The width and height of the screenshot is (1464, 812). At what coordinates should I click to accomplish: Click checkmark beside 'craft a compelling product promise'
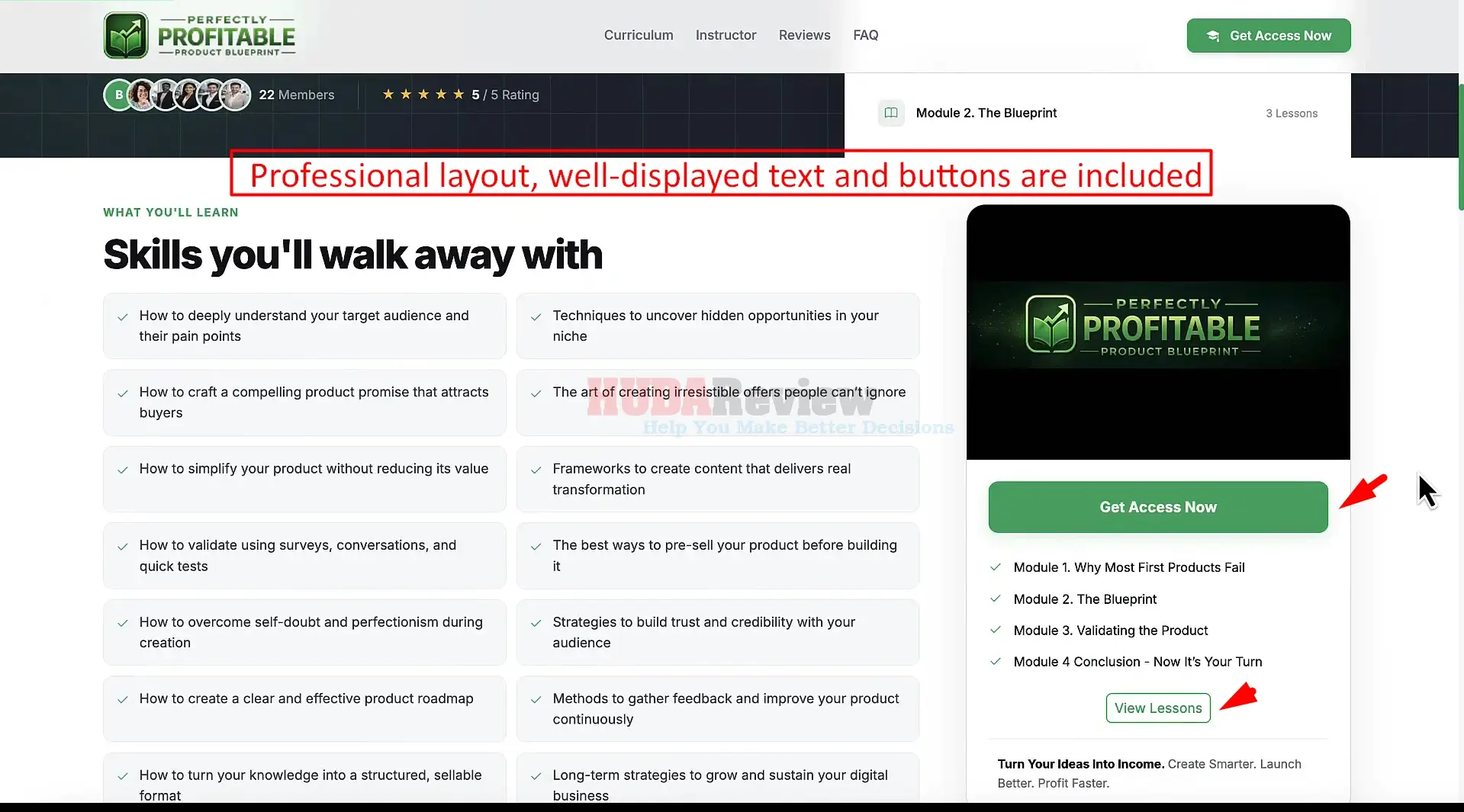pyautogui.click(x=122, y=393)
